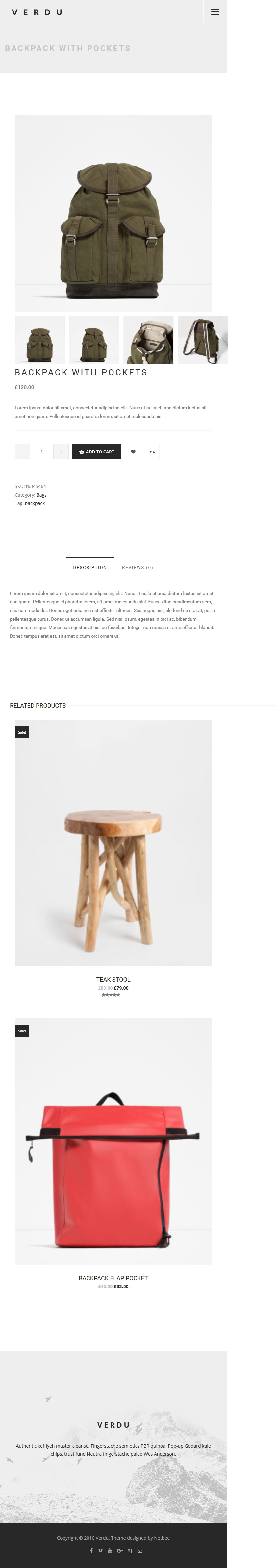This screenshot has height=1568, width=276.
Task: Click the compare arrows icon
Action: coord(152,452)
